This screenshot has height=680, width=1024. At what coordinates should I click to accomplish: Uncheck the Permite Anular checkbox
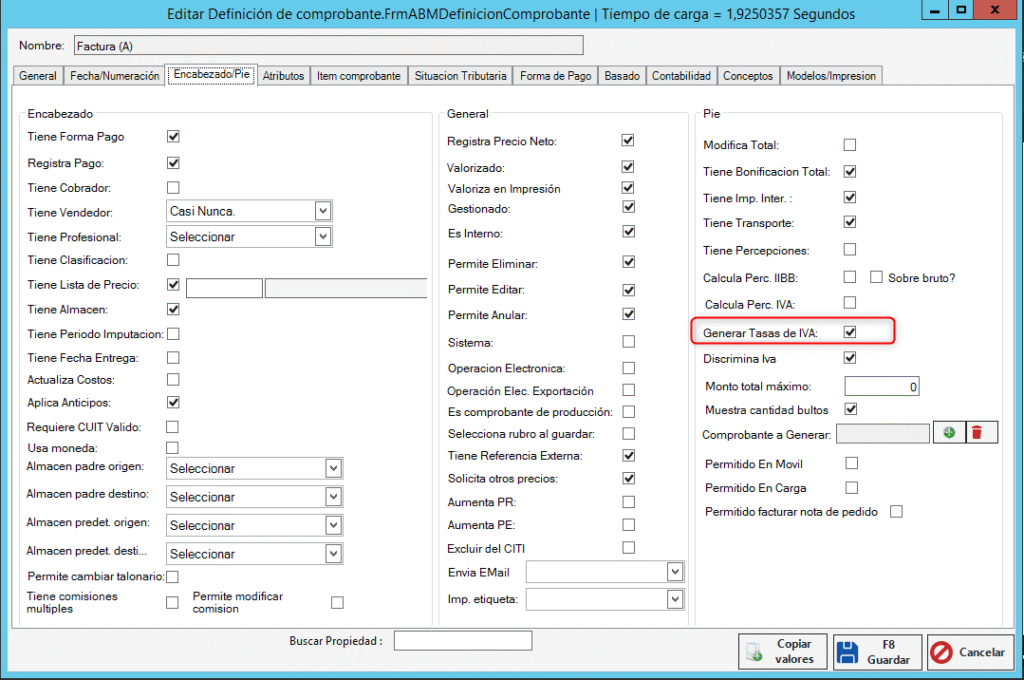pos(628,314)
